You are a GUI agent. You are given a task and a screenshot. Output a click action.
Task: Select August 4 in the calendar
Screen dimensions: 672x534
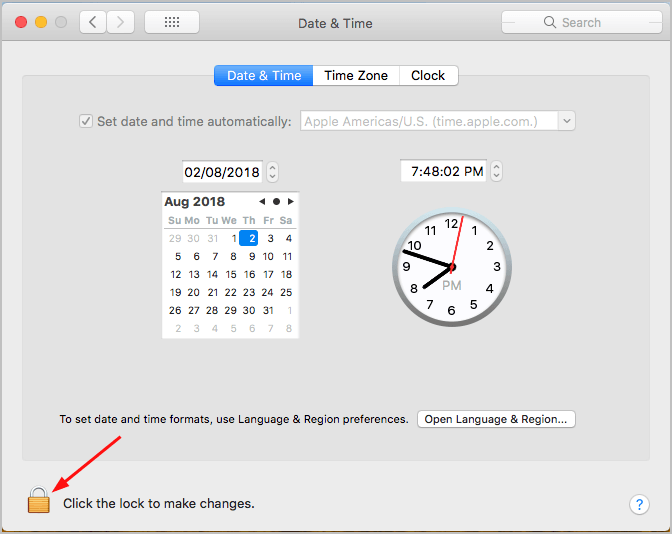pos(289,238)
